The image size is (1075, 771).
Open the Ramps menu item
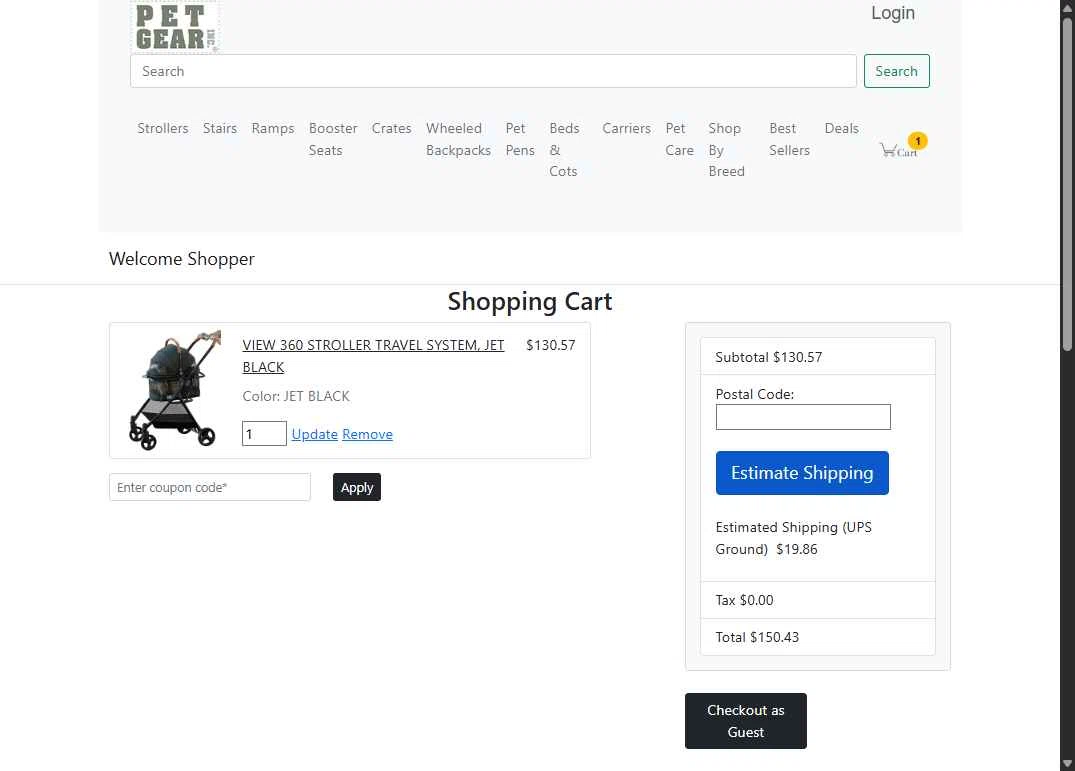(272, 128)
